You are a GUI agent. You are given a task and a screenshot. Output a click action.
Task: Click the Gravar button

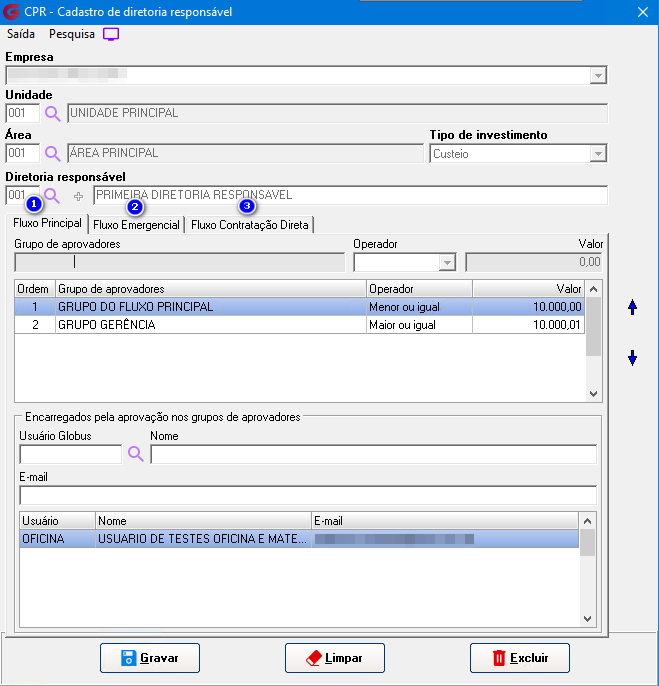(150, 658)
